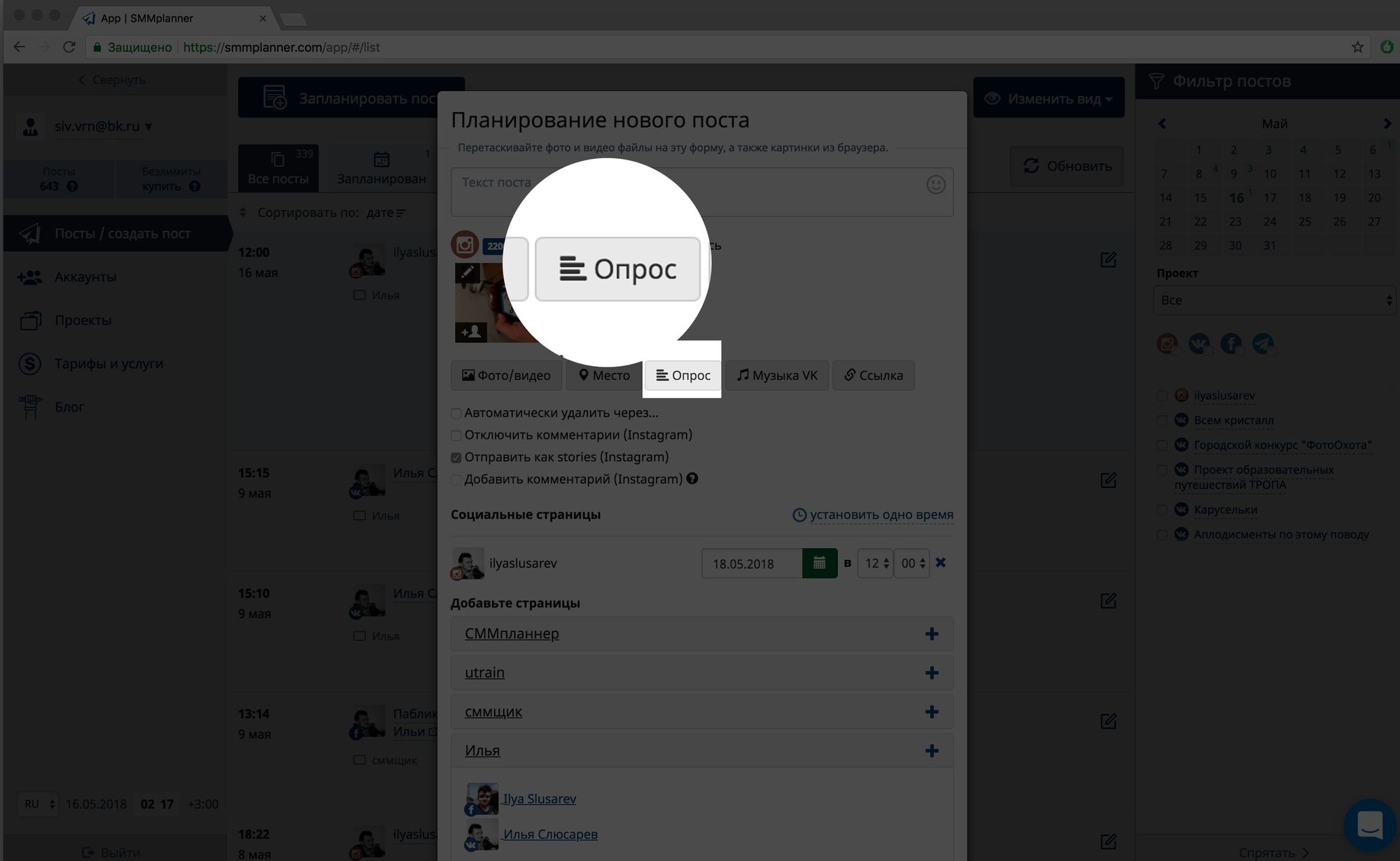Add the СММпланнер project with plus icon
This screenshot has height=861, width=1400.
coord(932,633)
